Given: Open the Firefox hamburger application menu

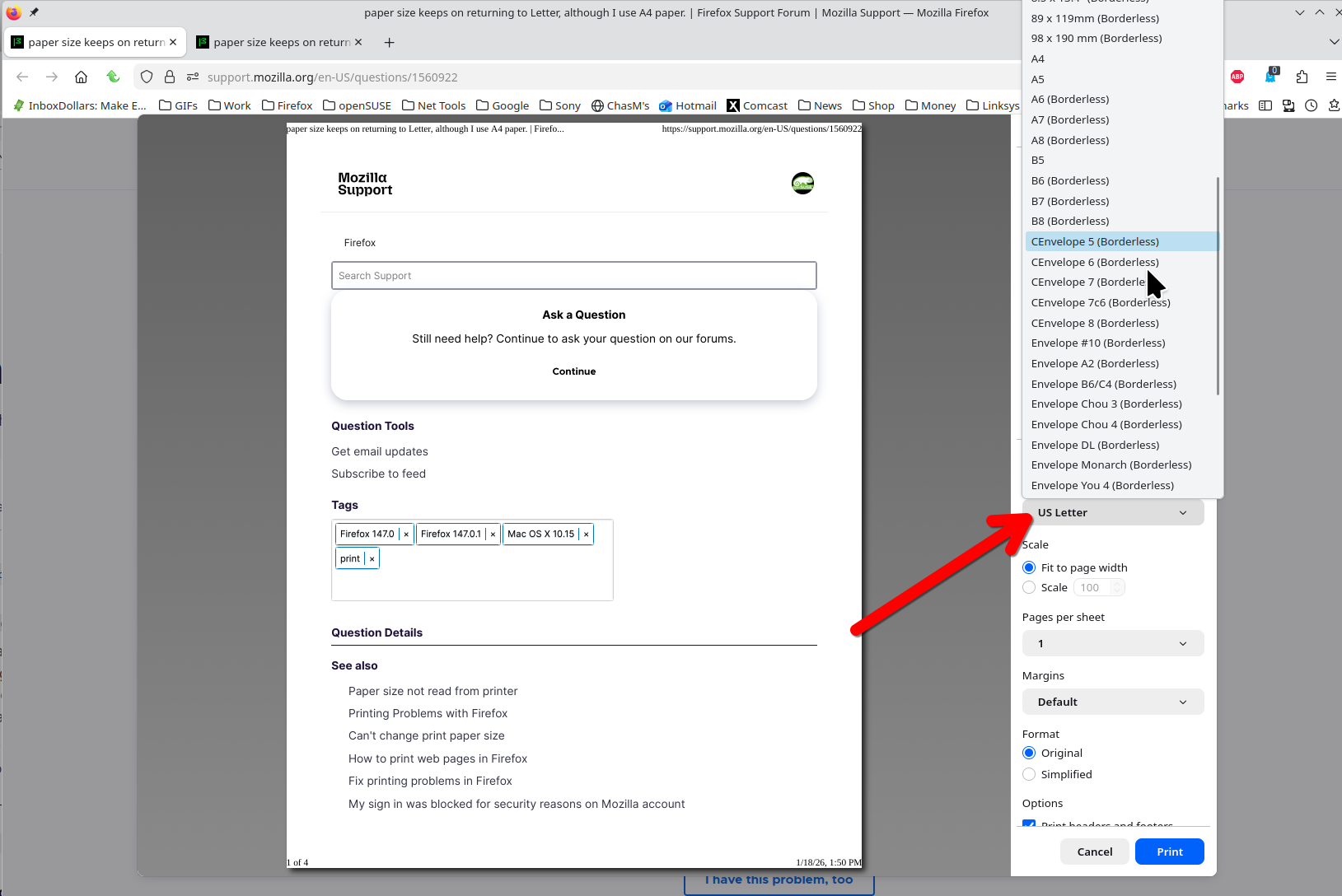Looking at the screenshot, I should click(1331, 77).
